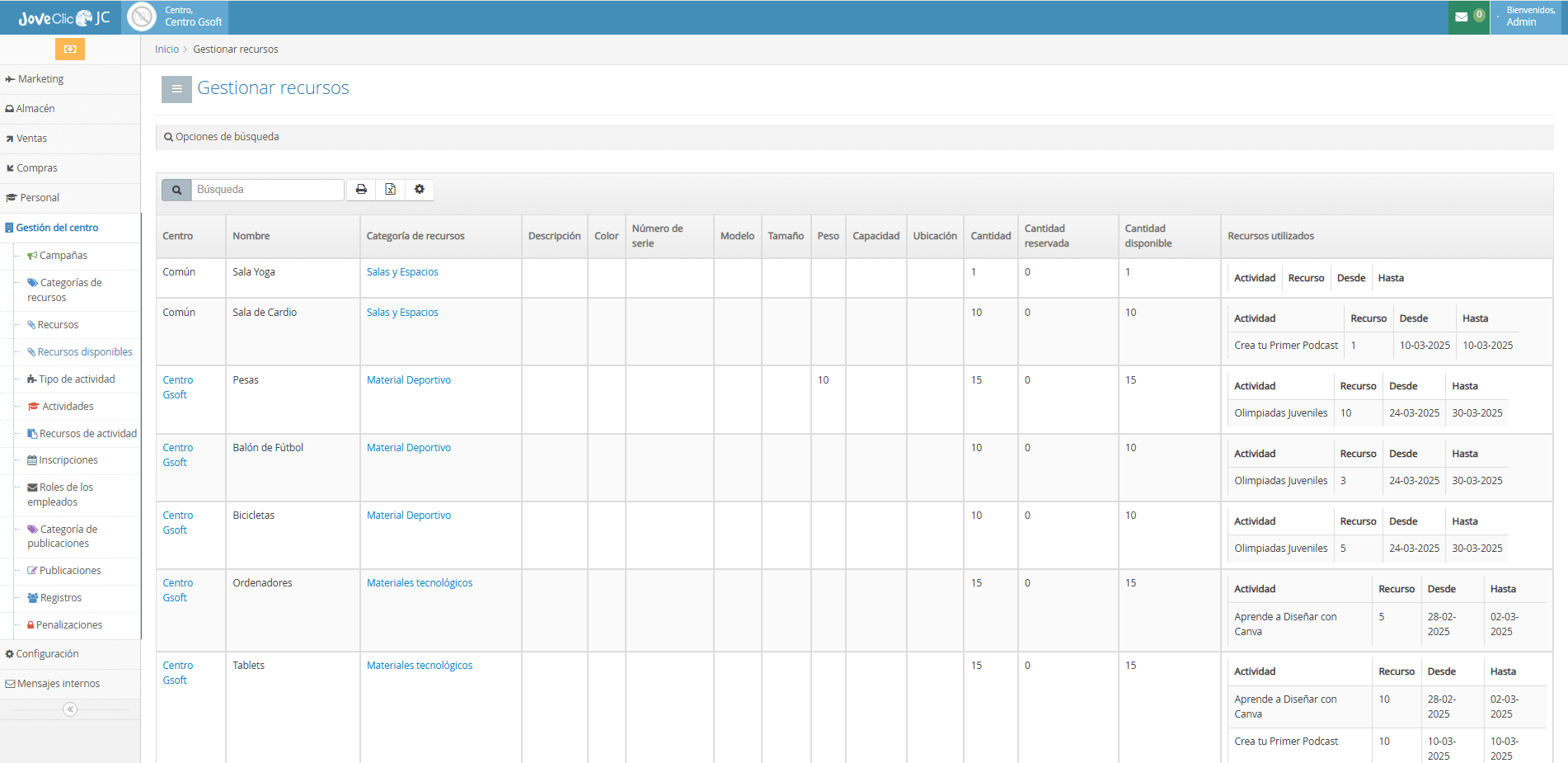Collapse the Gestión del centro menu
Screen dimensions: 1568x763
click(70, 228)
